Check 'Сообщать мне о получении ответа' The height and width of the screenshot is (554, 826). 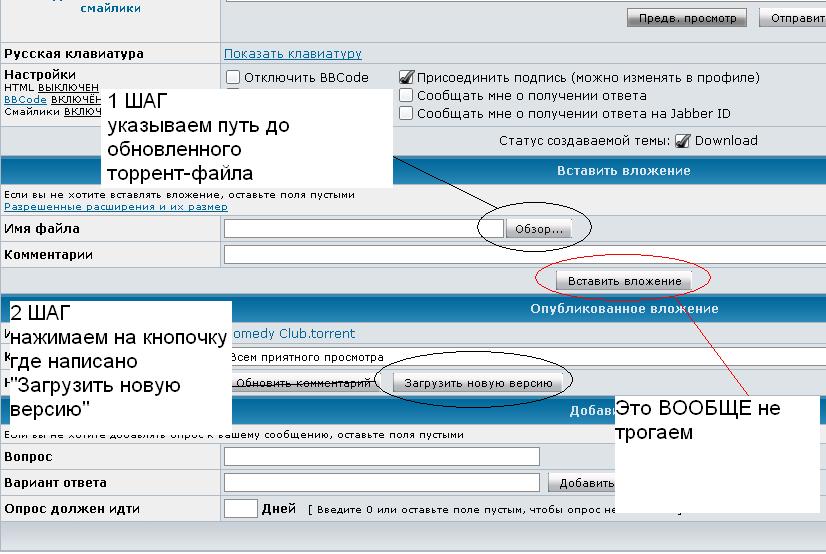pyautogui.click(x=406, y=95)
